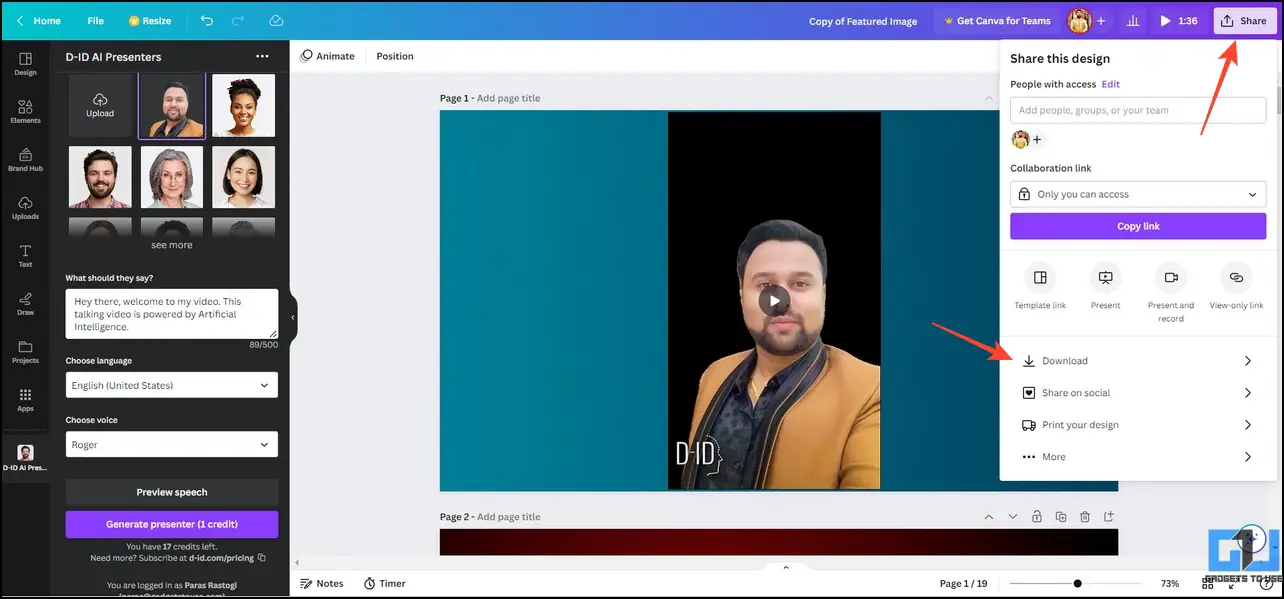Open Notes at the bottom bar
Viewport: 1284px width, 599px height.
coord(321,583)
